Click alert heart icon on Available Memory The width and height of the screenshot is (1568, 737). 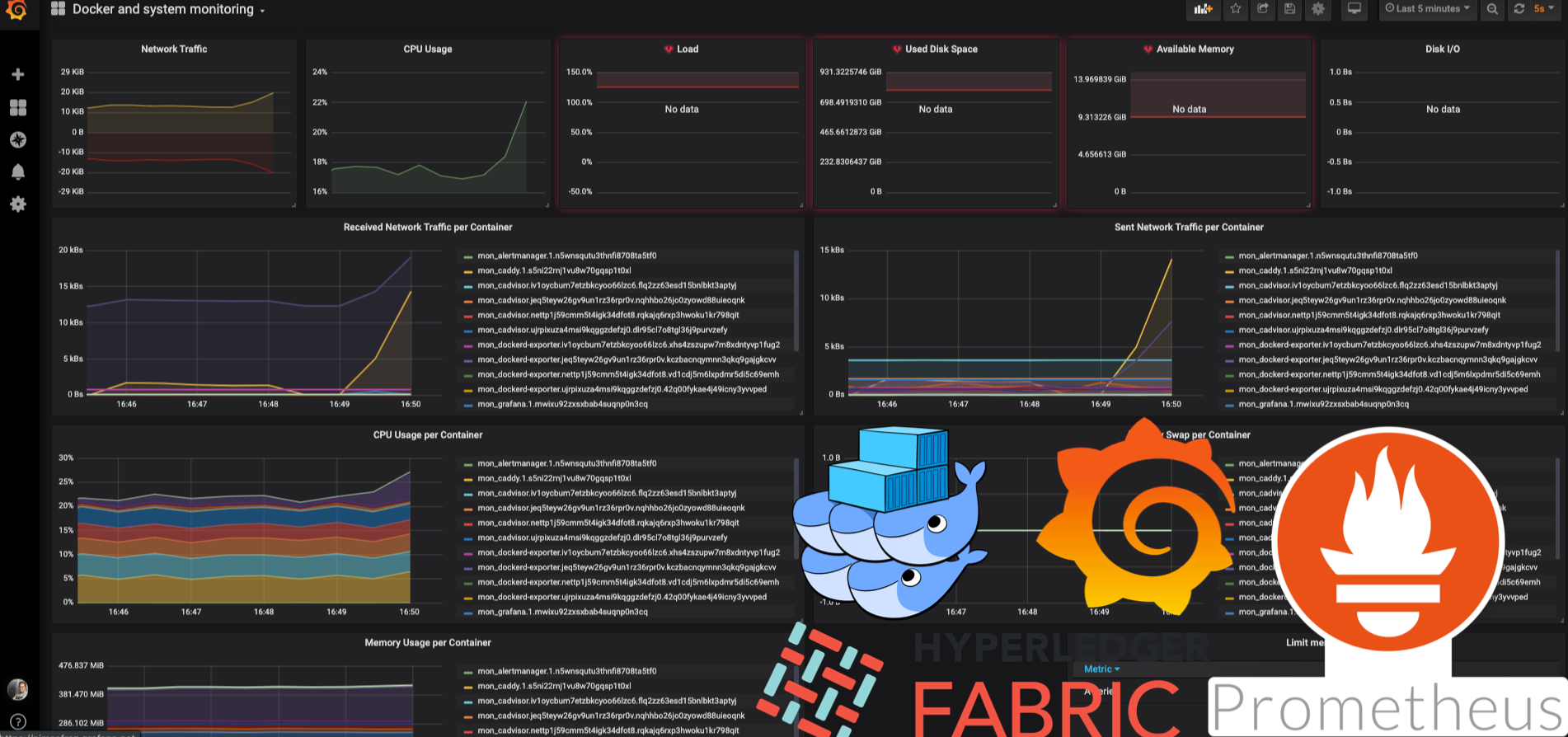click(x=1148, y=49)
